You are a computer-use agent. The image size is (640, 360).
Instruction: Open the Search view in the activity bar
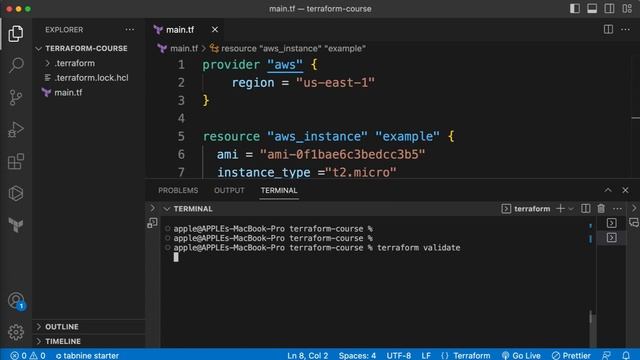coord(16,65)
